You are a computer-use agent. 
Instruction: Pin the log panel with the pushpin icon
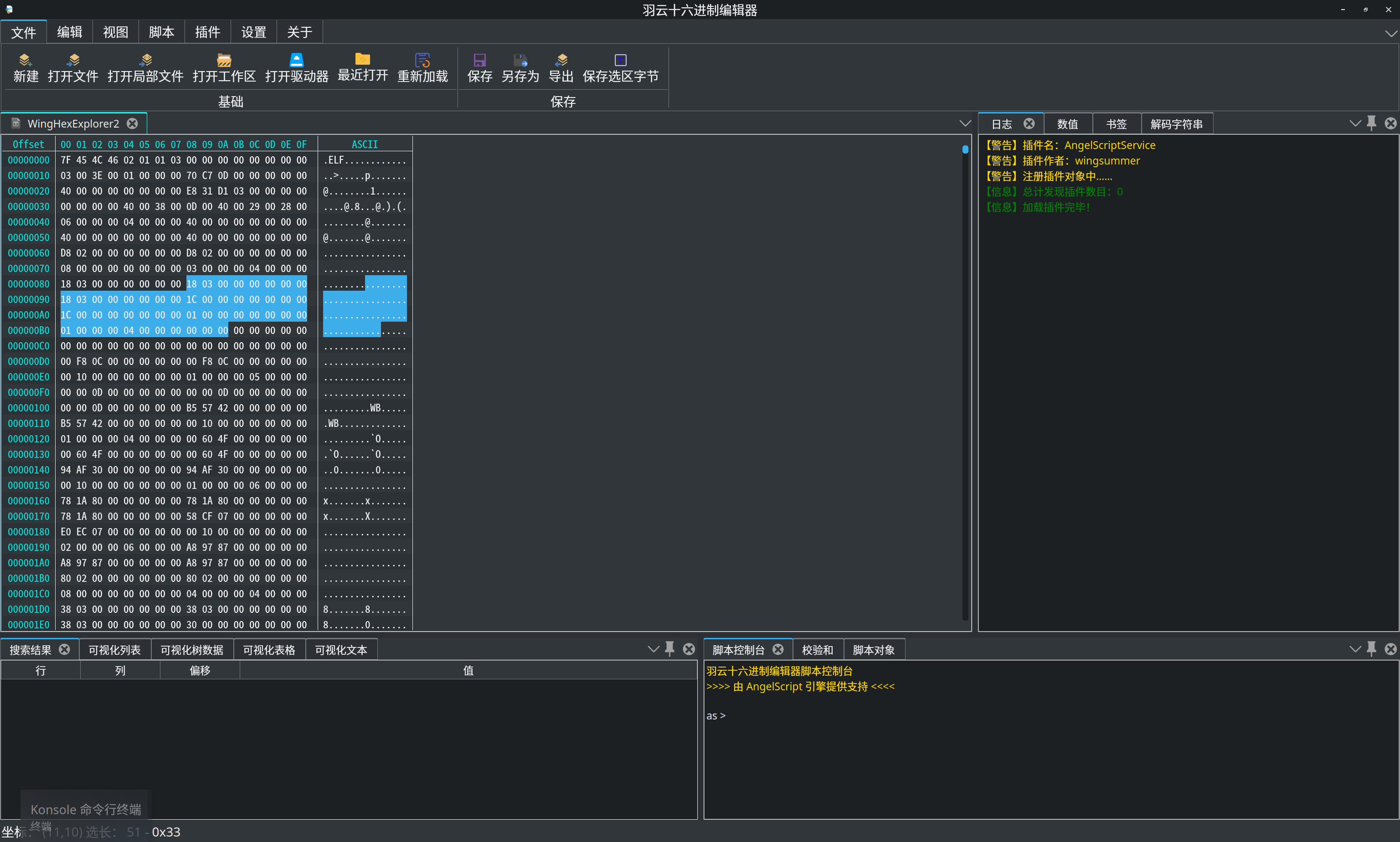tap(1371, 123)
